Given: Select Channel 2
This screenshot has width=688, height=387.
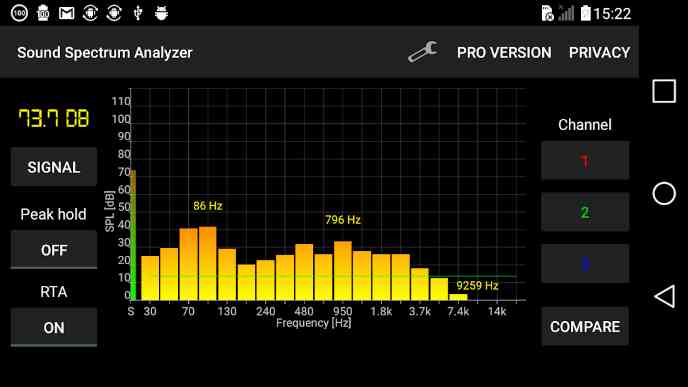Looking at the screenshot, I should coord(585,212).
